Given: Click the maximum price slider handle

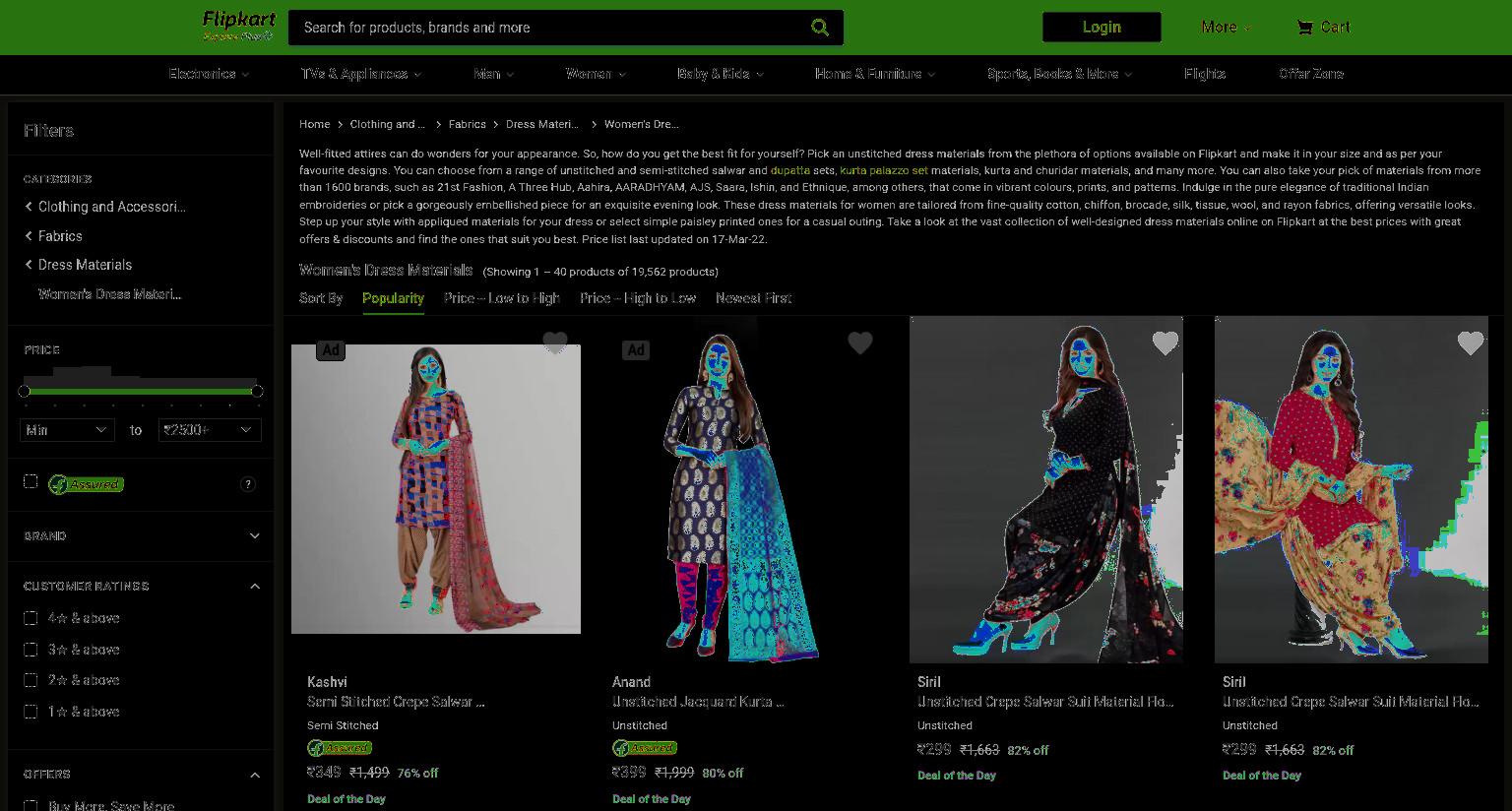Looking at the screenshot, I should coord(257,392).
